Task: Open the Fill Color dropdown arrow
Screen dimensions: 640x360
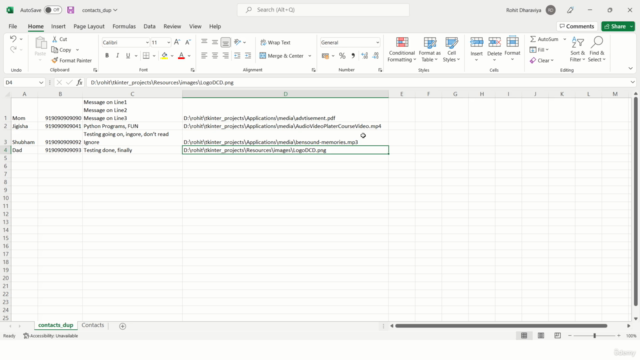Action: click(x=172, y=56)
